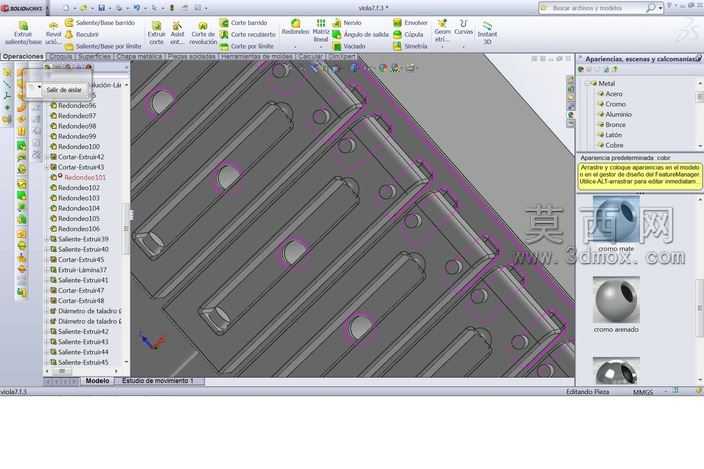Click the search magnifier icon
The image size is (704, 469).
click(x=651, y=8)
